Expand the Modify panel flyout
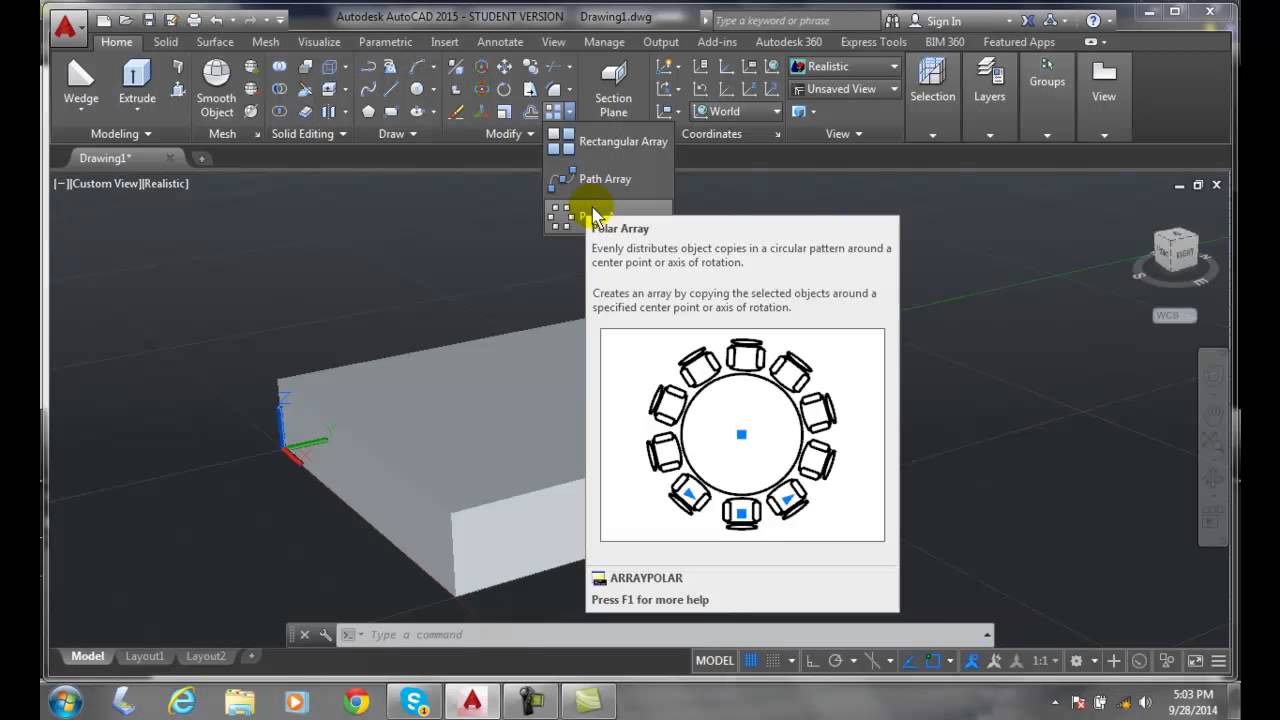The width and height of the screenshot is (1280, 720). point(510,134)
